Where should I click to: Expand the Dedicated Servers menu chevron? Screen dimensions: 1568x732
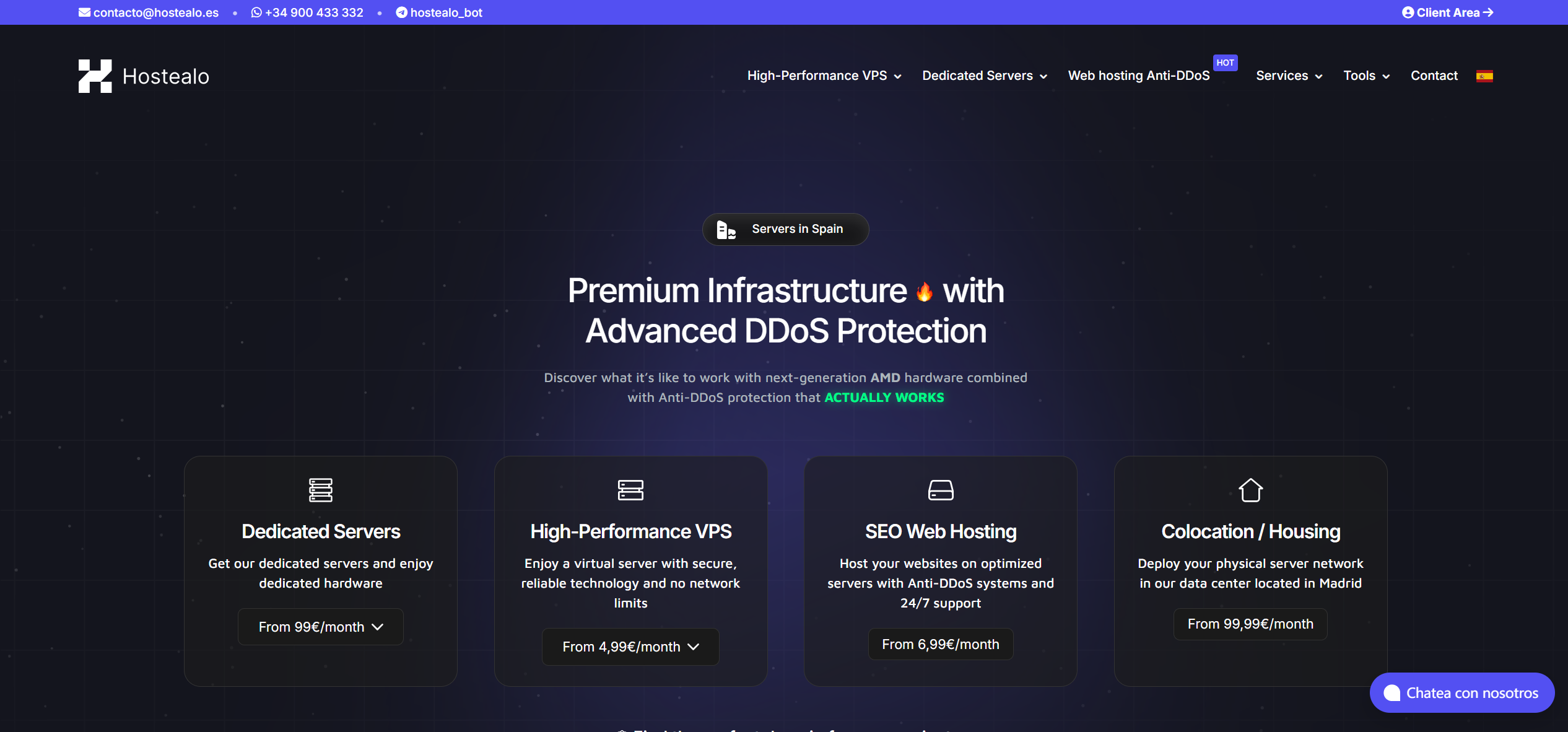click(x=1043, y=77)
